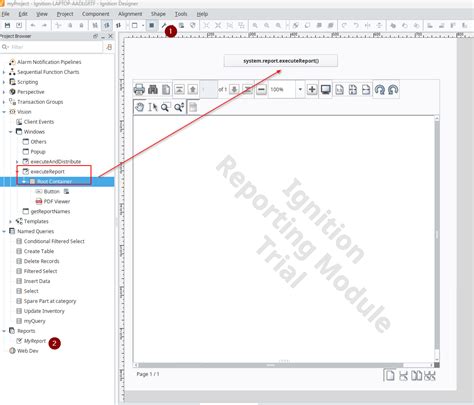Click the PDF viewer vertical scrollbar

[x=437, y=237]
